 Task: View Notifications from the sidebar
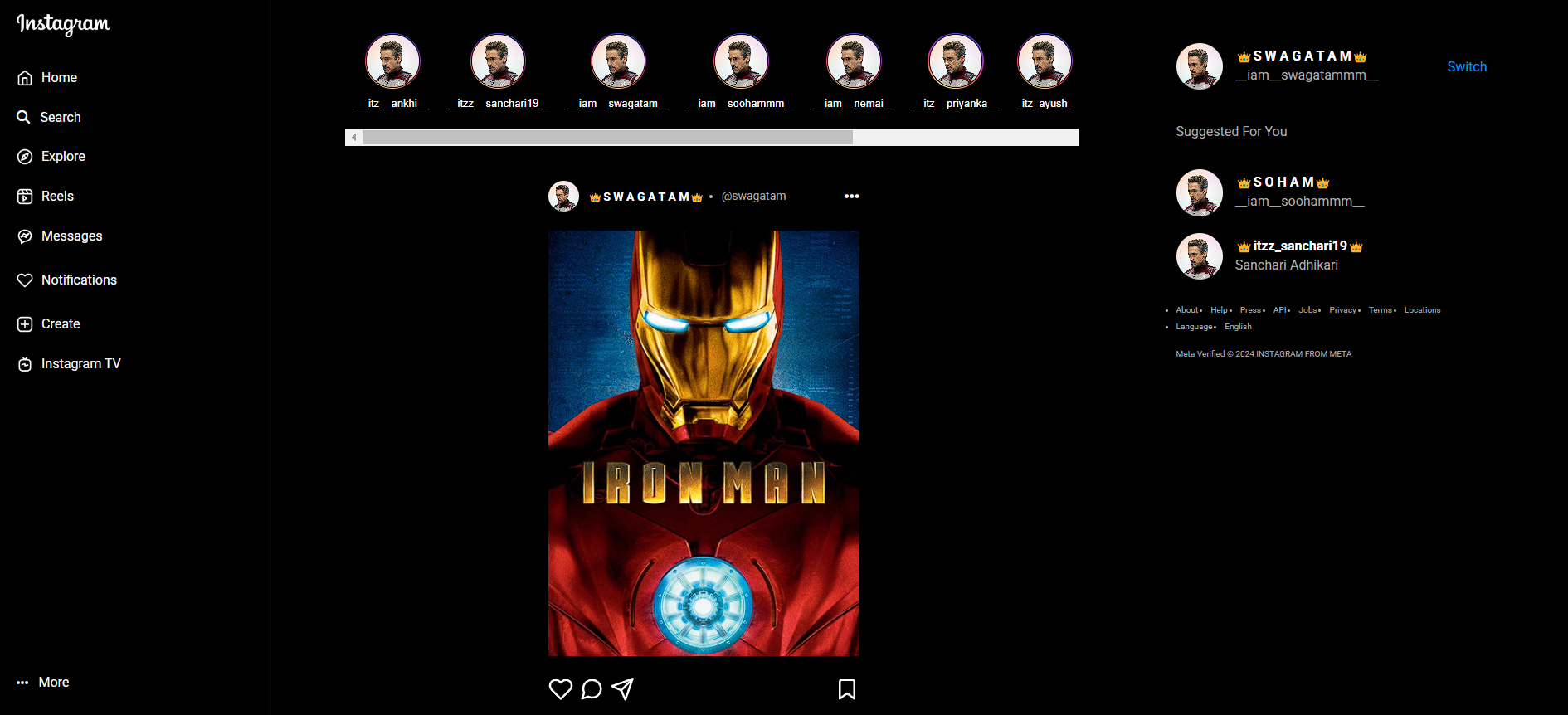pos(78,280)
